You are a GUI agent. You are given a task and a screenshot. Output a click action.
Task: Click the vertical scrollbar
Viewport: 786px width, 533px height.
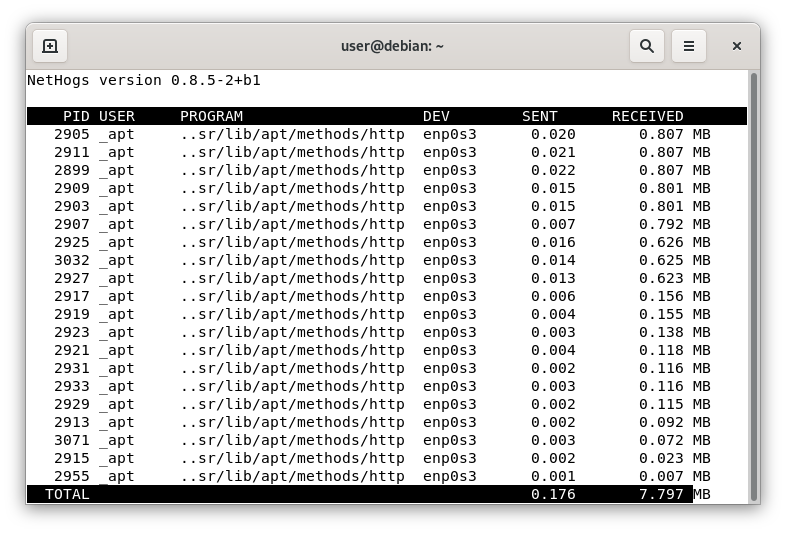pyautogui.click(x=753, y=287)
